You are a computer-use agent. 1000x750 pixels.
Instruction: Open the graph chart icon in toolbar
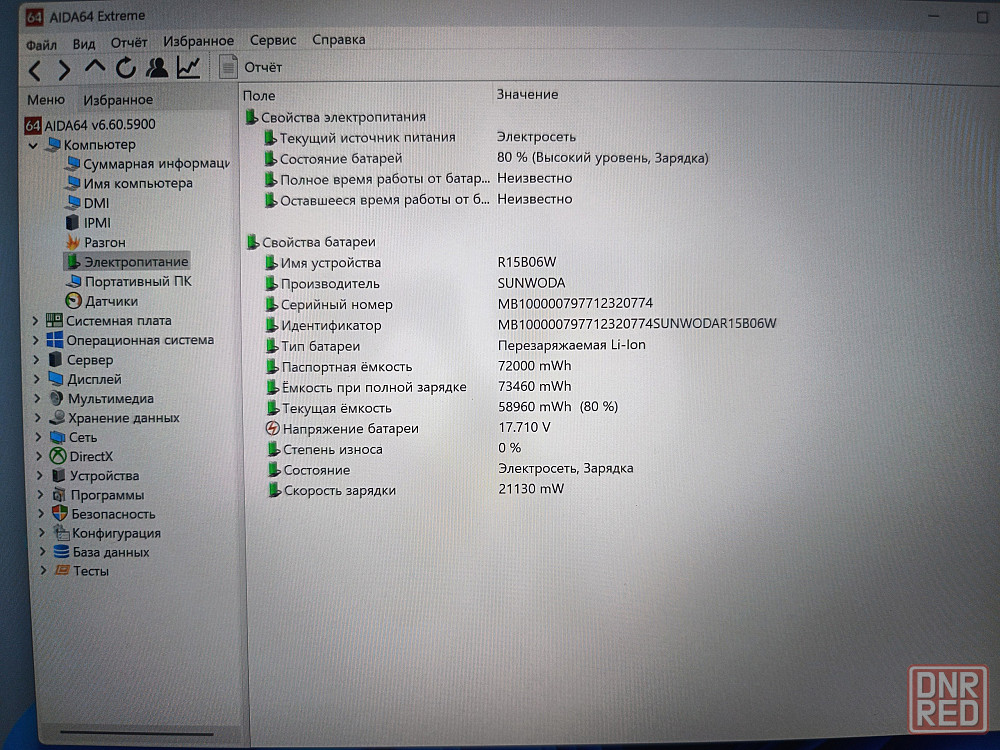[x=189, y=68]
